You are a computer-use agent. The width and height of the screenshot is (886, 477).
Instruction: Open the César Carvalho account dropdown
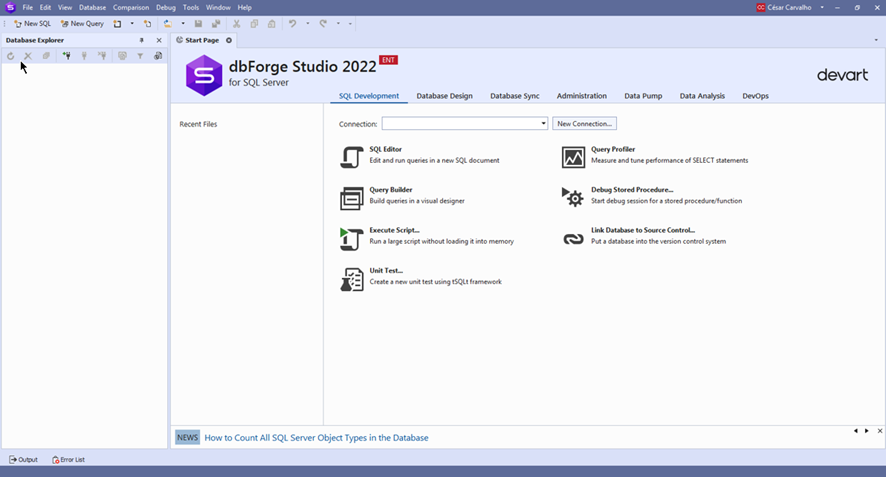click(x=822, y=8)
